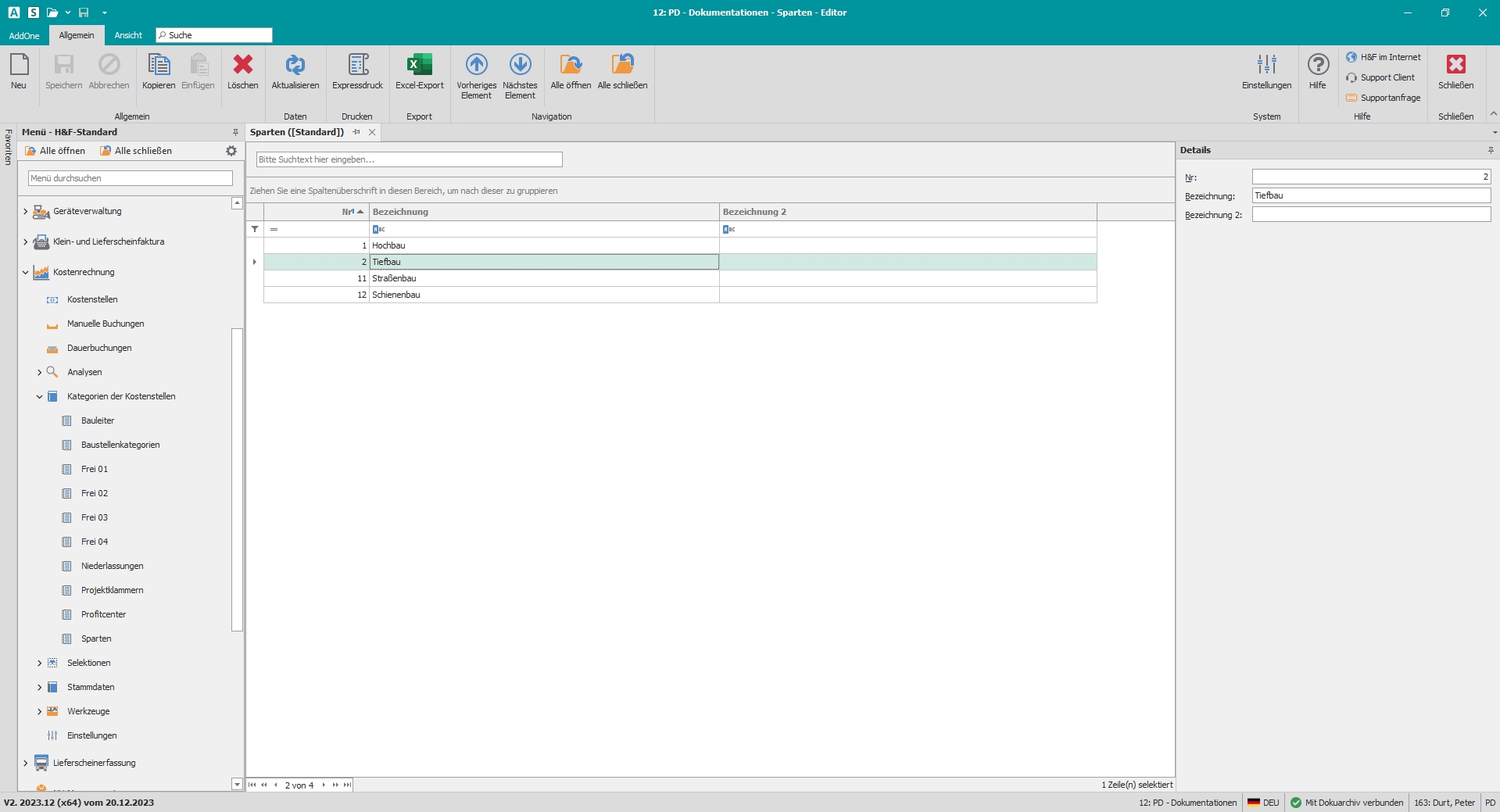This screenshot has width=1500, height=812.
Task: Toggle pin on the Menü panel
Action: coord(235,132)
